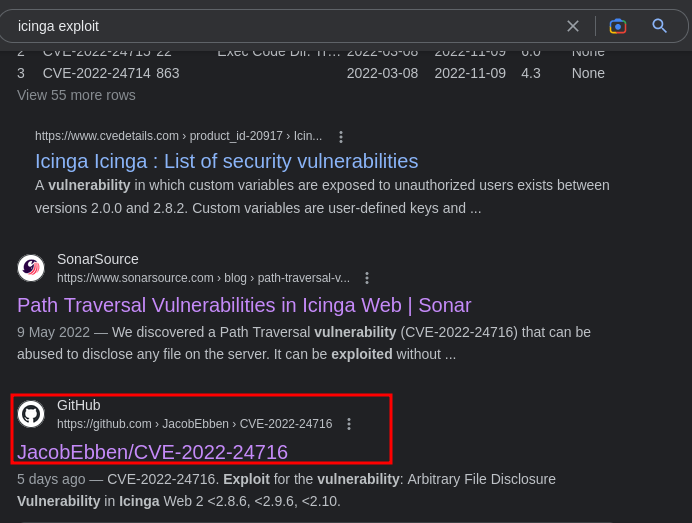Click the github.com JacobEbben URL breadcrumb
The height and width of the screenshot is (523, 692).
pyautogui.click(x=194, y=424)
